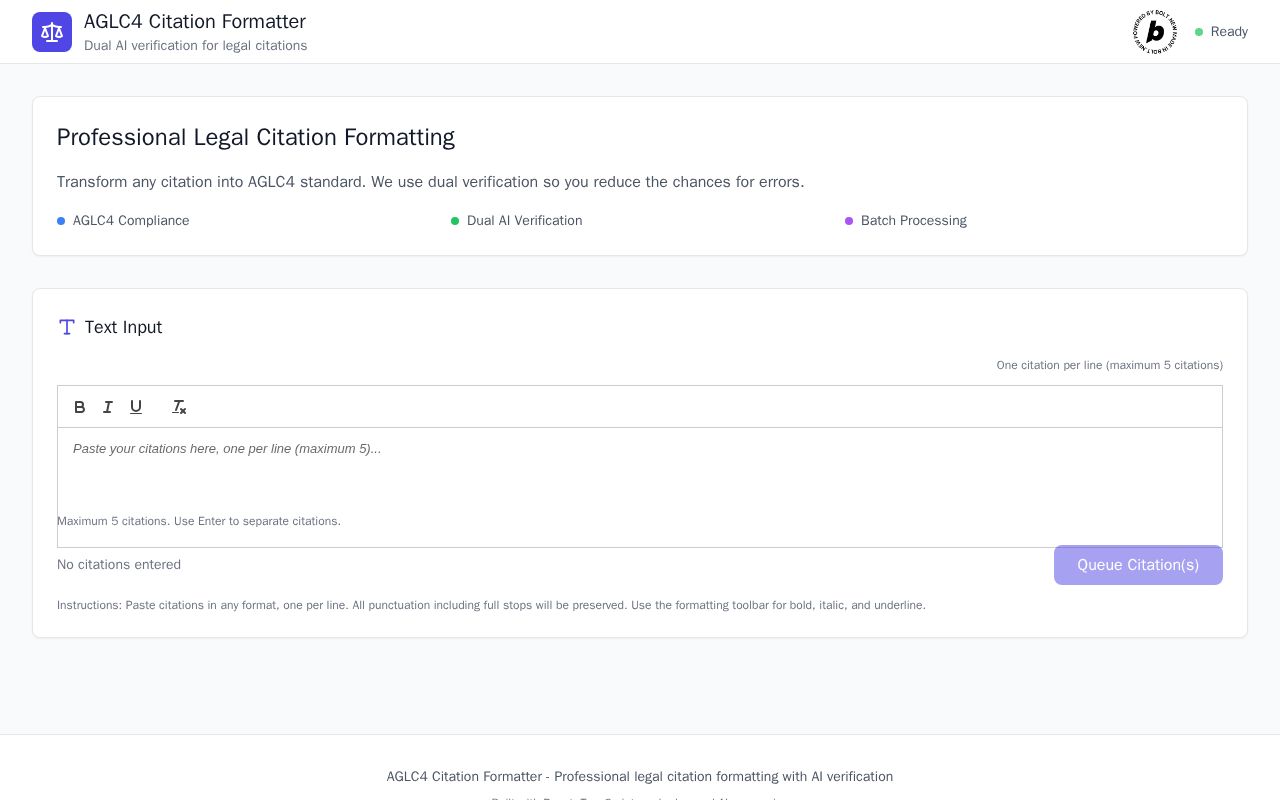Click the footer AGLC4 Citation Formatter description
This screenshot has width=1280, height=800.
[640, 777]
